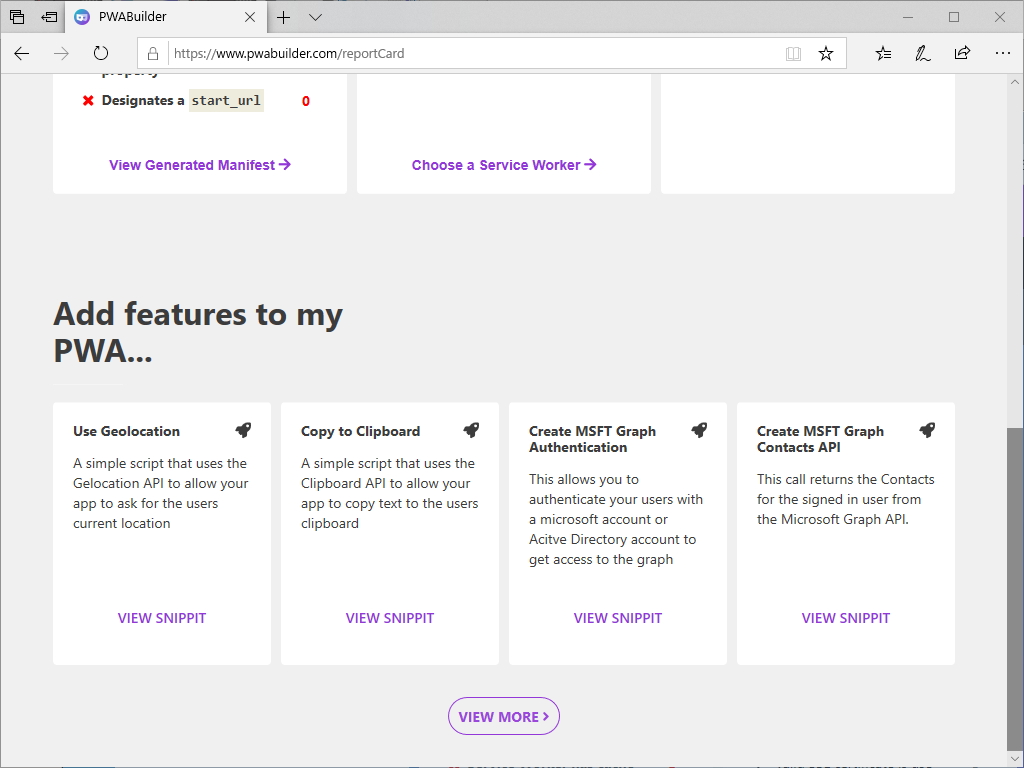Follow the View Generated Manifest link
This screenshot has height=768, width=1024.
[199, 165]
